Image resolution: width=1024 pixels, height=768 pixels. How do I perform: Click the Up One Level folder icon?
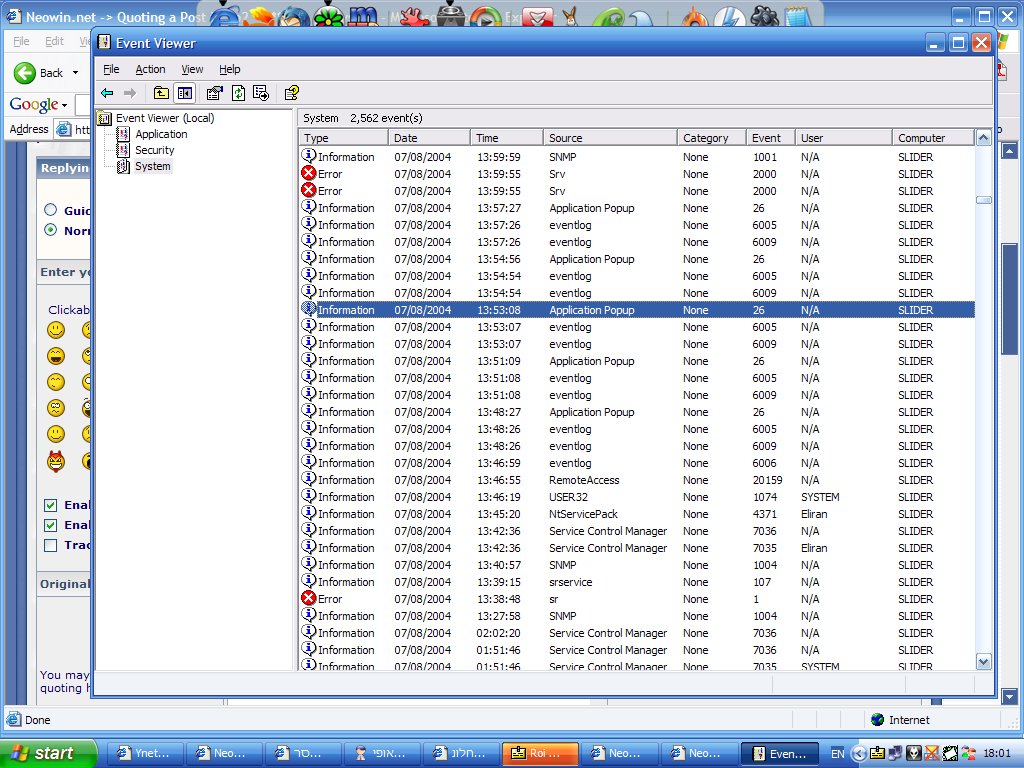click(x=161, y=92)
